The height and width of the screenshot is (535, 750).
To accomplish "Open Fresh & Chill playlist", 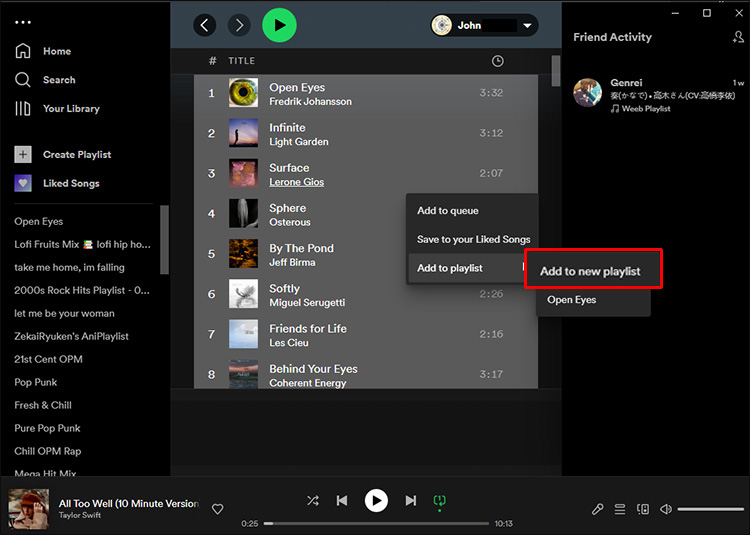I will [43, 405].
